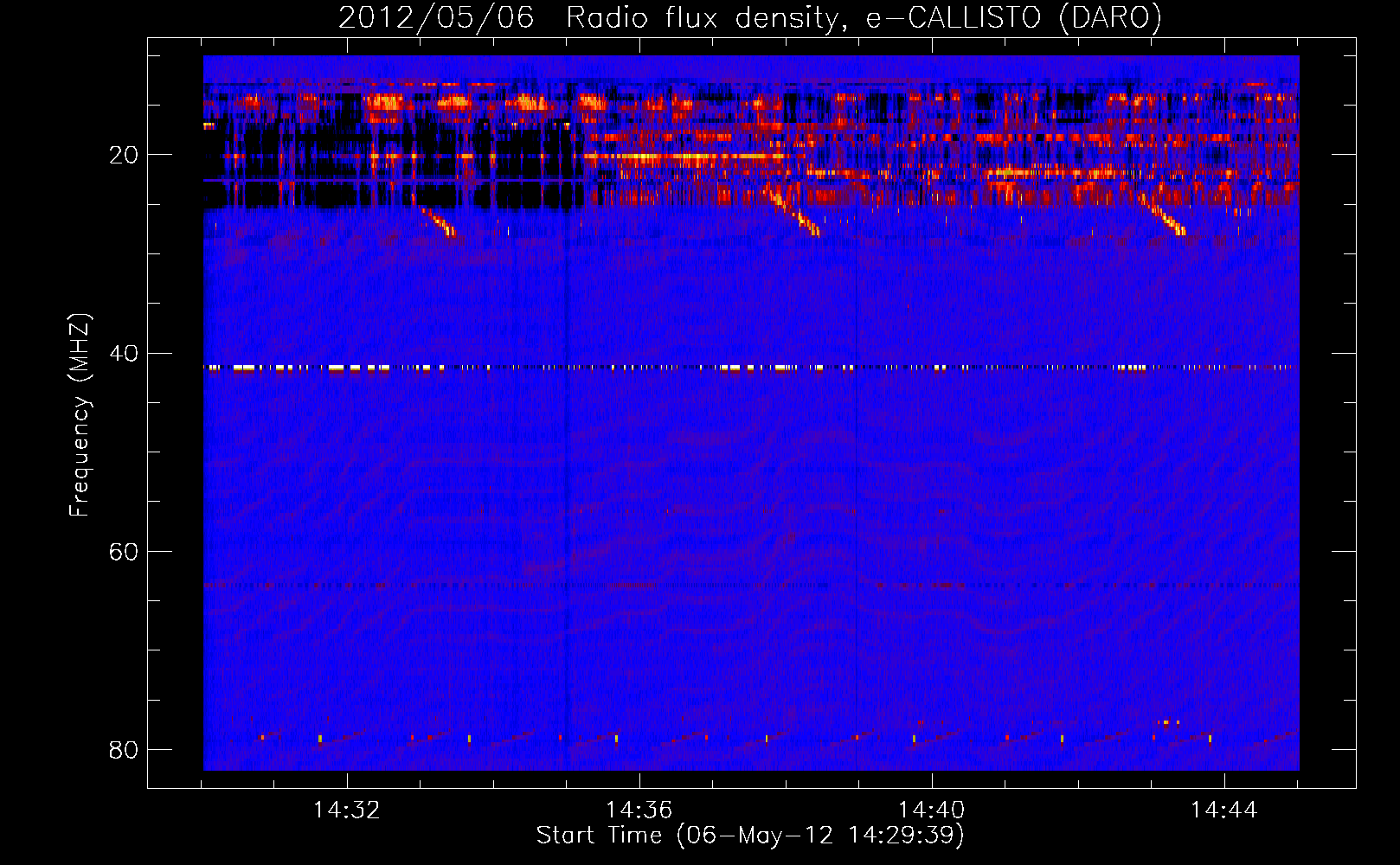Click the plot title 'Radio flux density, e-CALLISTO (DARO)'

[864, 18]
